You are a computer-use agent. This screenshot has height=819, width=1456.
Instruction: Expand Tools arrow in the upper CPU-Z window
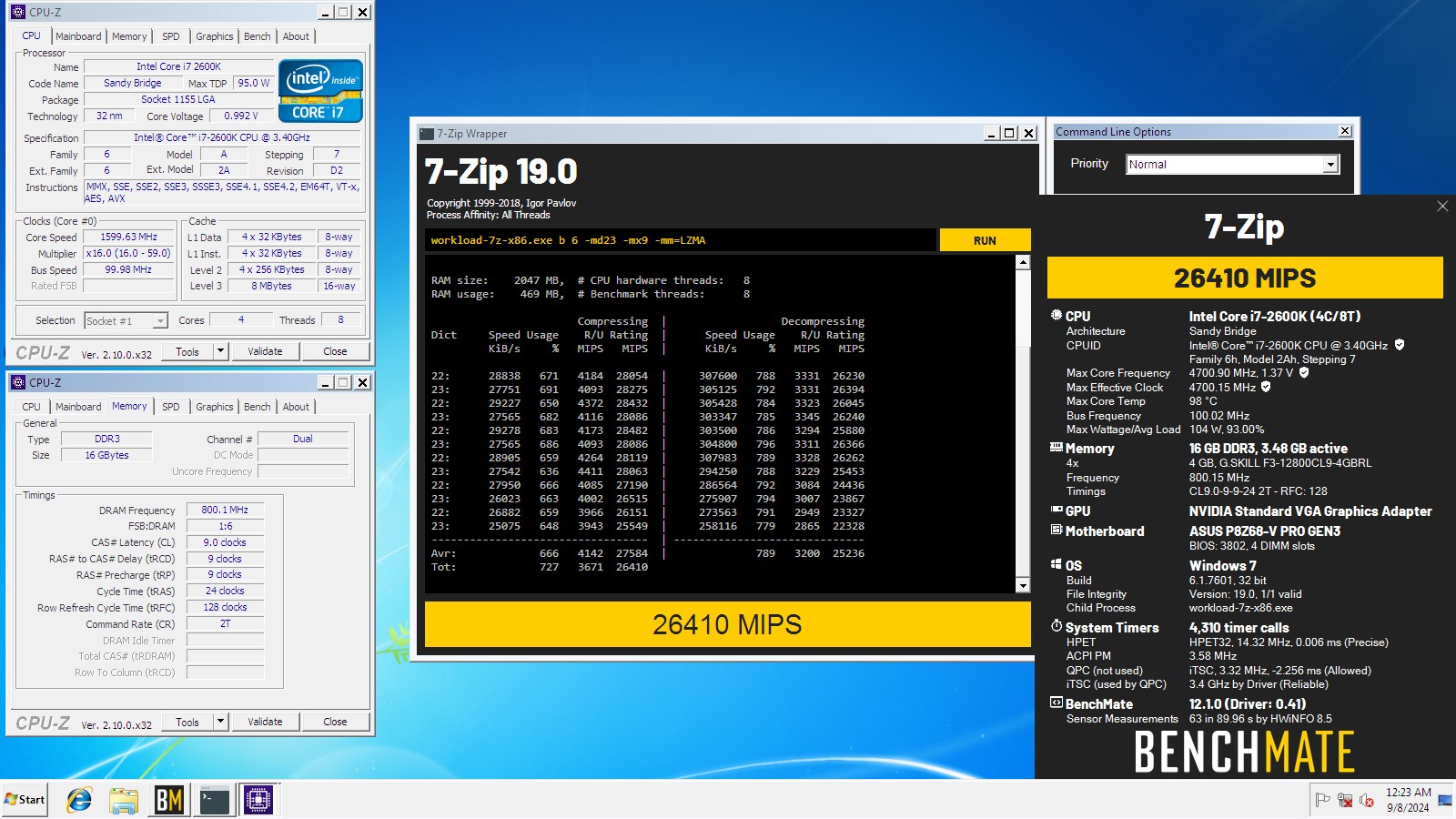219,351
